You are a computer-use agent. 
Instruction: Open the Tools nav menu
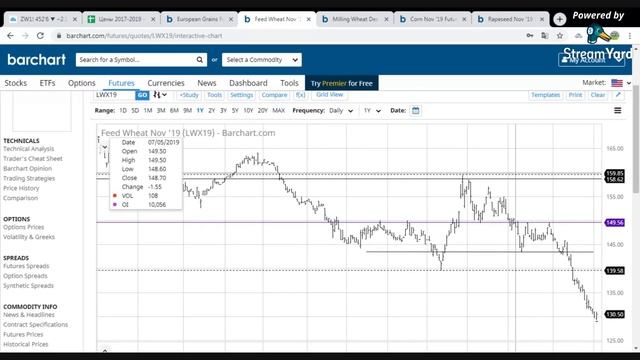point(289,83)
